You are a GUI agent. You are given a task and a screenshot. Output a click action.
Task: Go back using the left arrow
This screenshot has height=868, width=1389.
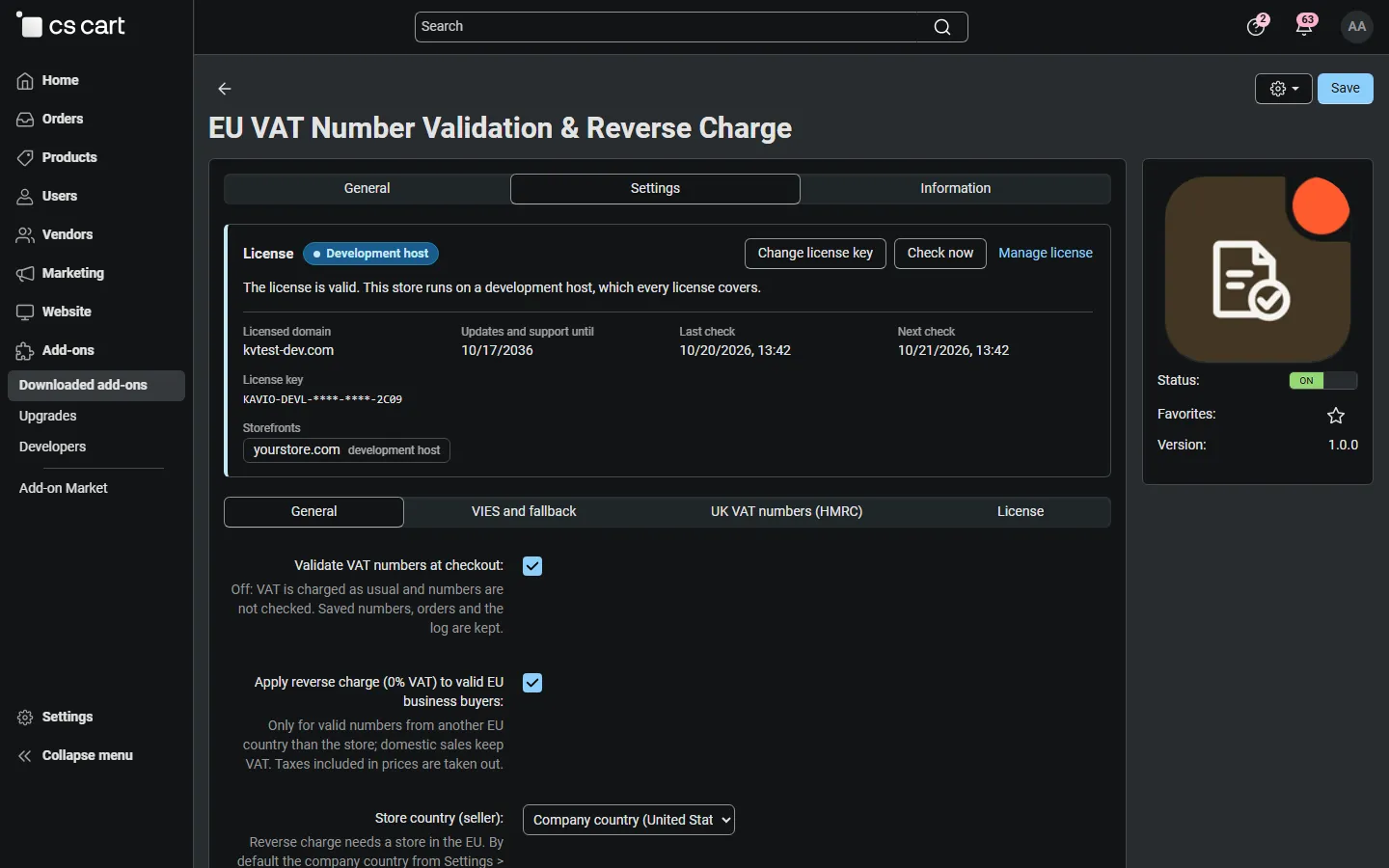[225, 89]
